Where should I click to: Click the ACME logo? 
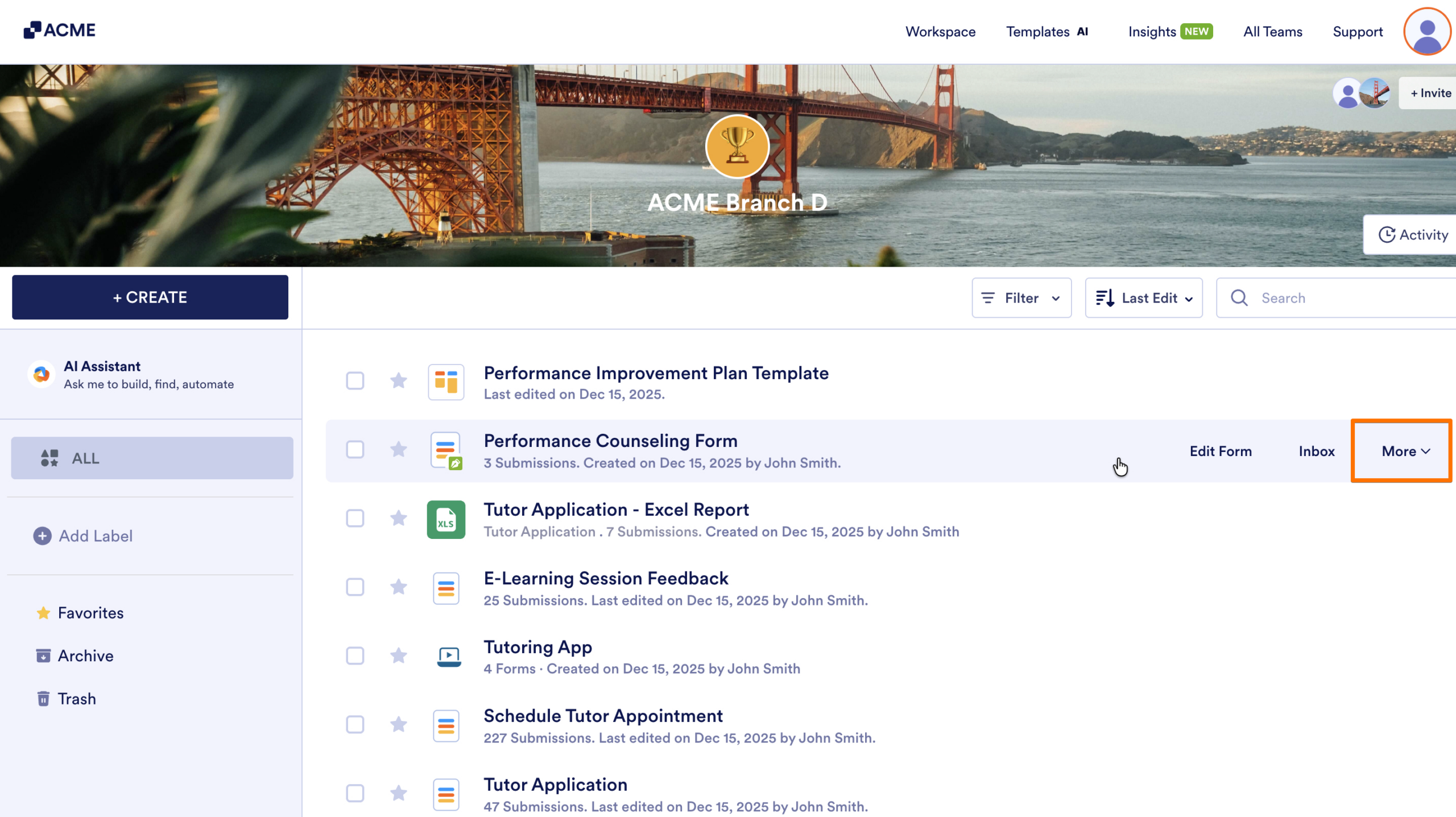pos(59,30)
